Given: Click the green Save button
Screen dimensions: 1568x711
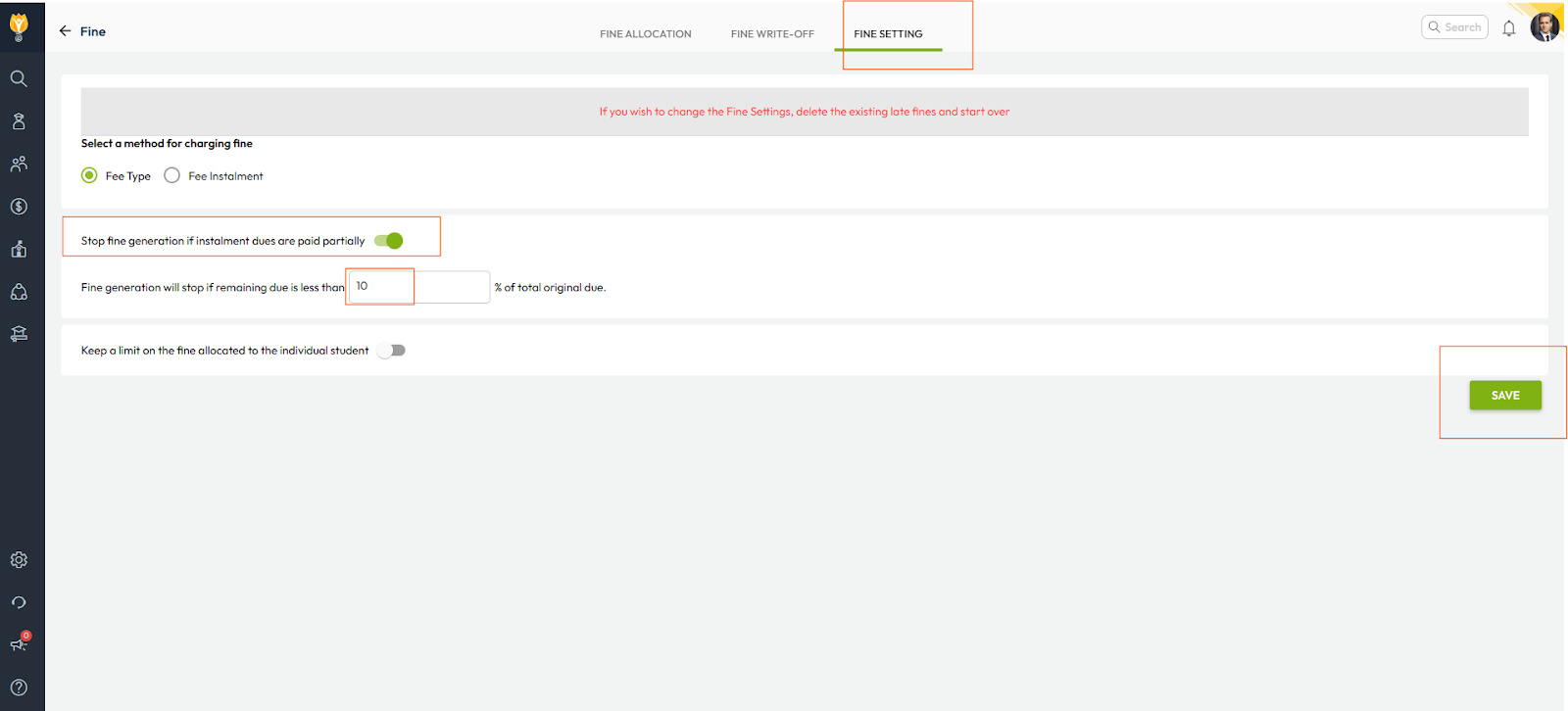Looking at the screenshot, I should (x=1504, y=396).
